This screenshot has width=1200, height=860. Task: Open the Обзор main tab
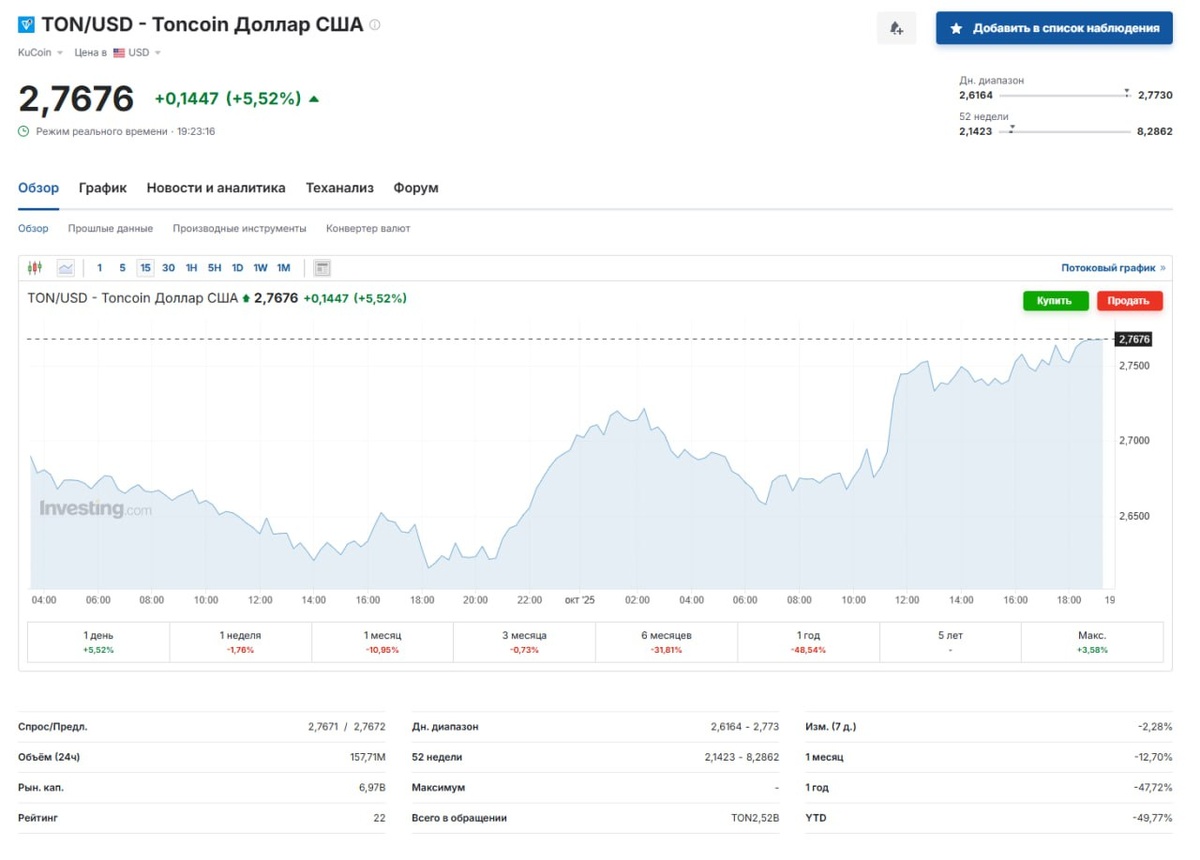click(38, 188)
